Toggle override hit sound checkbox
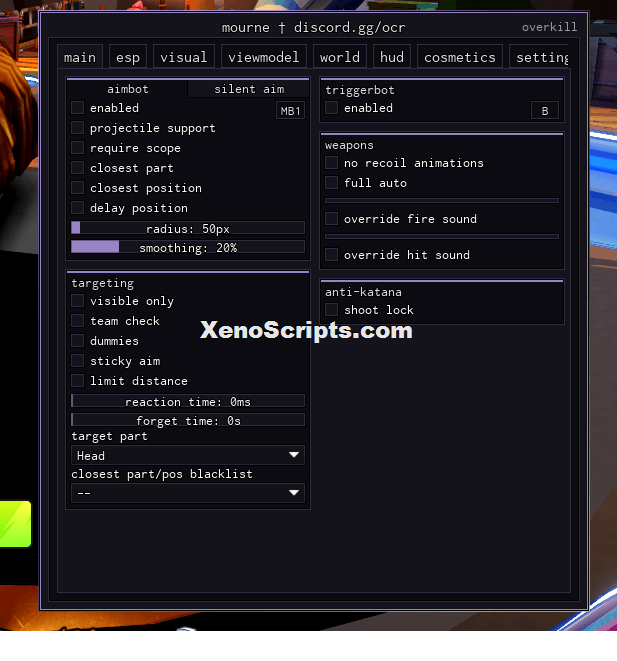Viewport: 617px width, 661px height. (331, 255)
